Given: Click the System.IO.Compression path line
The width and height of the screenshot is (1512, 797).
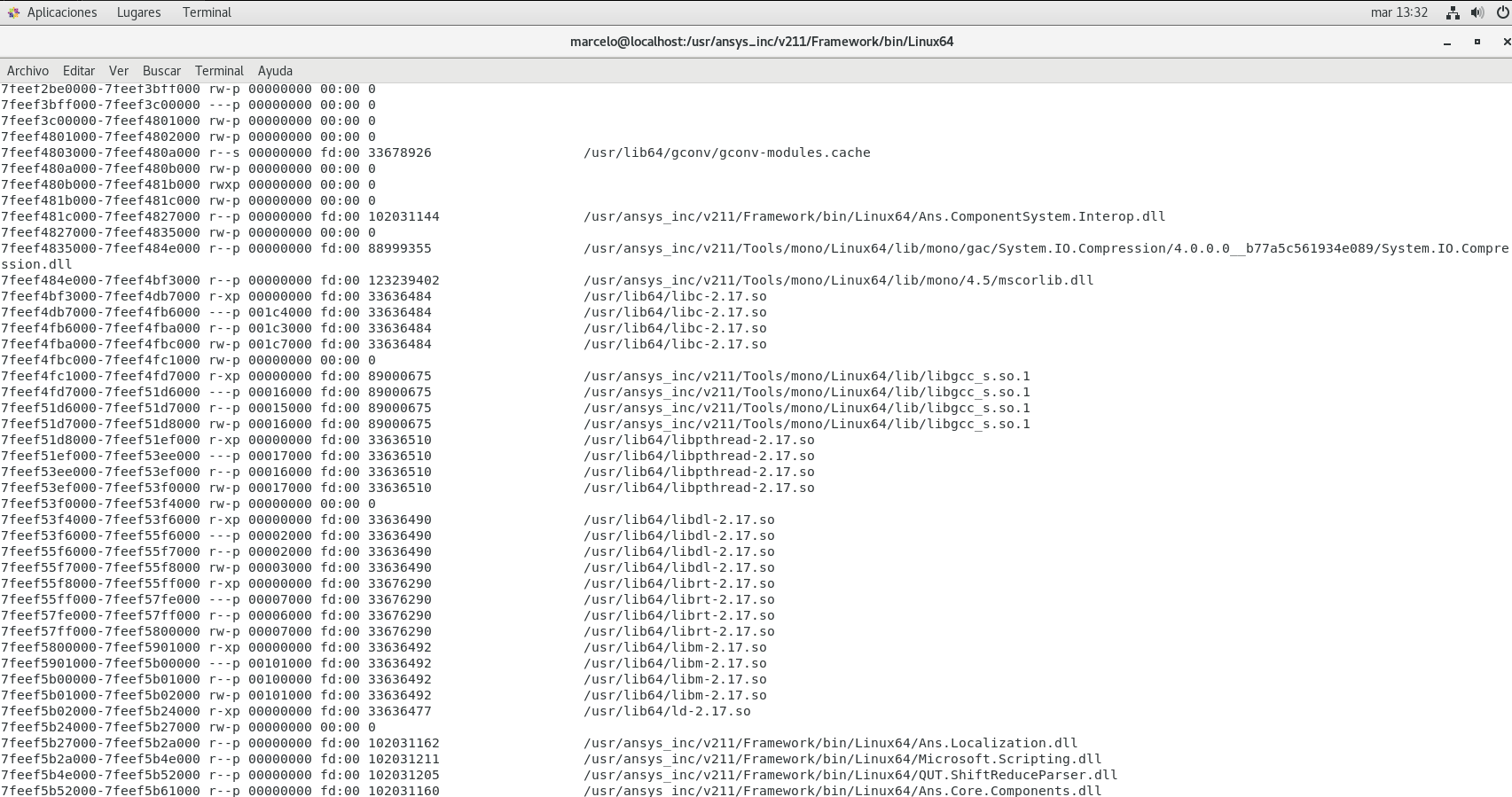Looking at the screenshot, I should pyautogui.click(x=1046, y=248).
